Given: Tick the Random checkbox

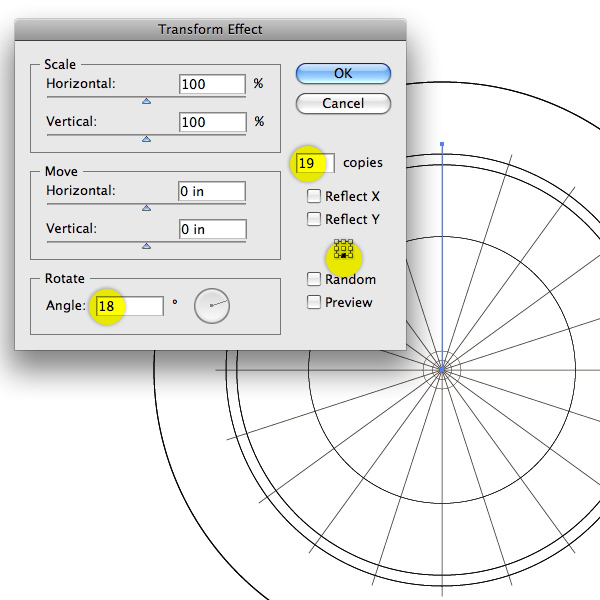Looking at the screenshot, I should [x=314, y=279].
